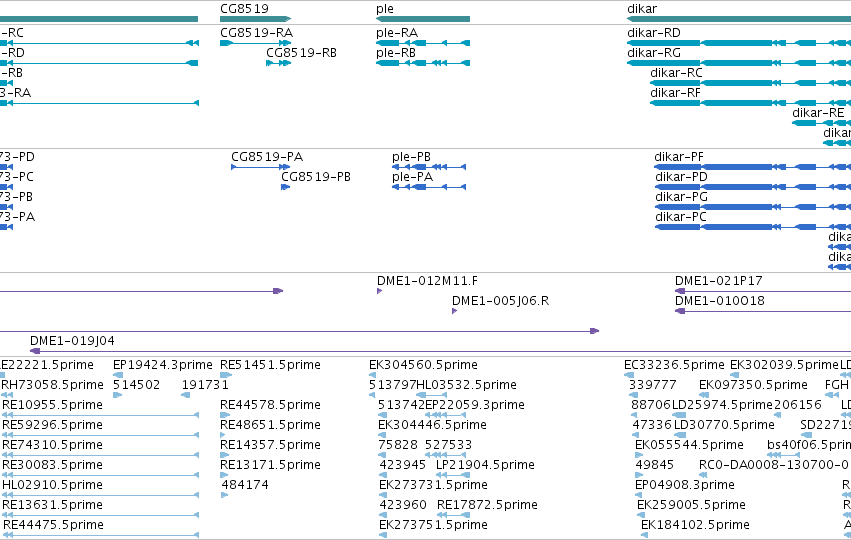The image size is (851, 540).
Task: Click EST LD25974.5prime label
Action: (x=722, y=405)
